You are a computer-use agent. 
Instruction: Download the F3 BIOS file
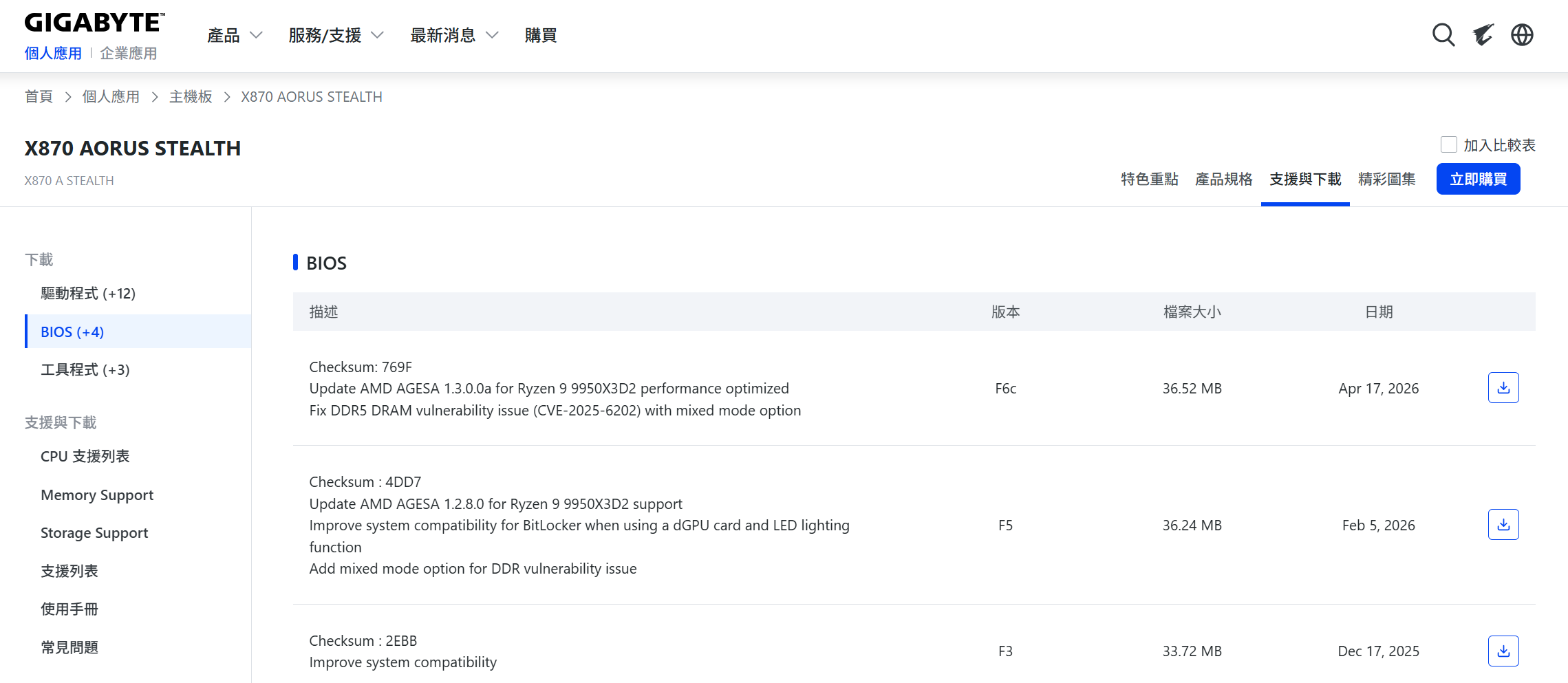1503,651
